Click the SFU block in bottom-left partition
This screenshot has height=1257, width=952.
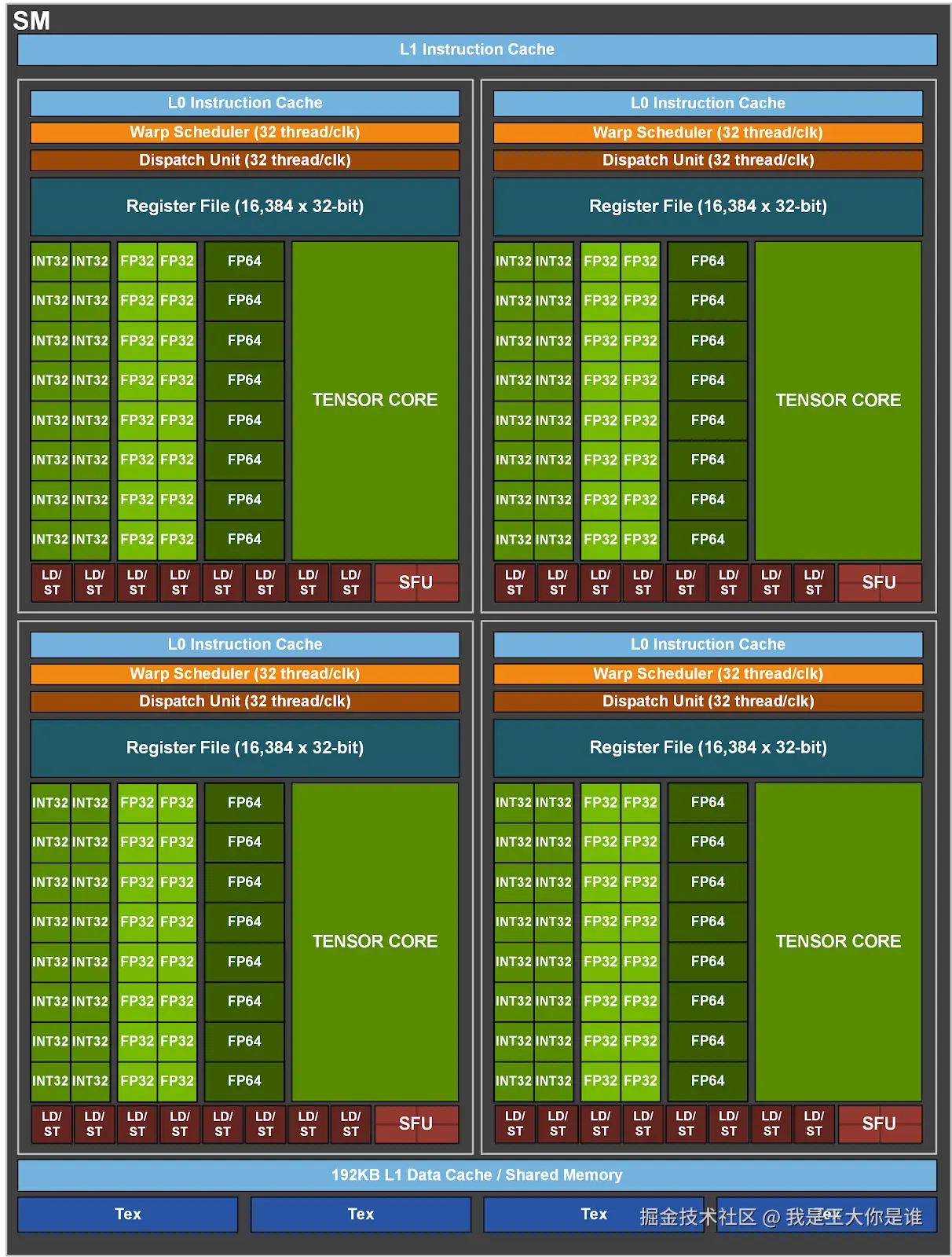click(x=416, y=1123)
